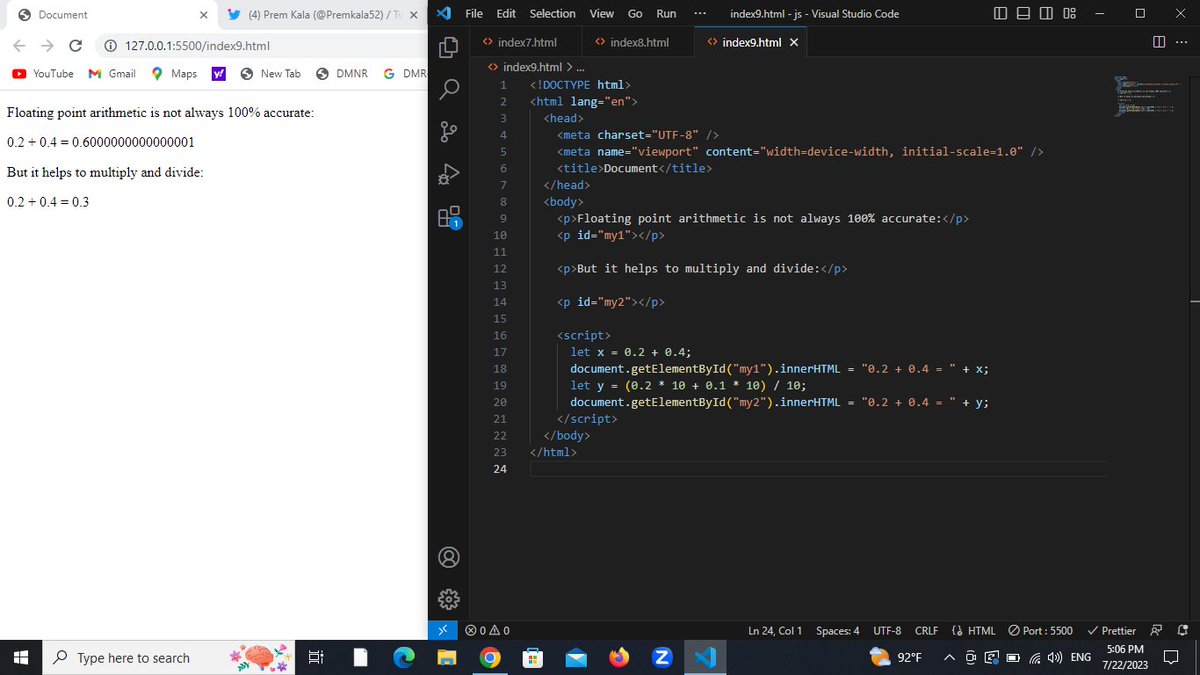Split the editor to the right
Viewport: 1200px width, 675px height.
coord(1158,43)
